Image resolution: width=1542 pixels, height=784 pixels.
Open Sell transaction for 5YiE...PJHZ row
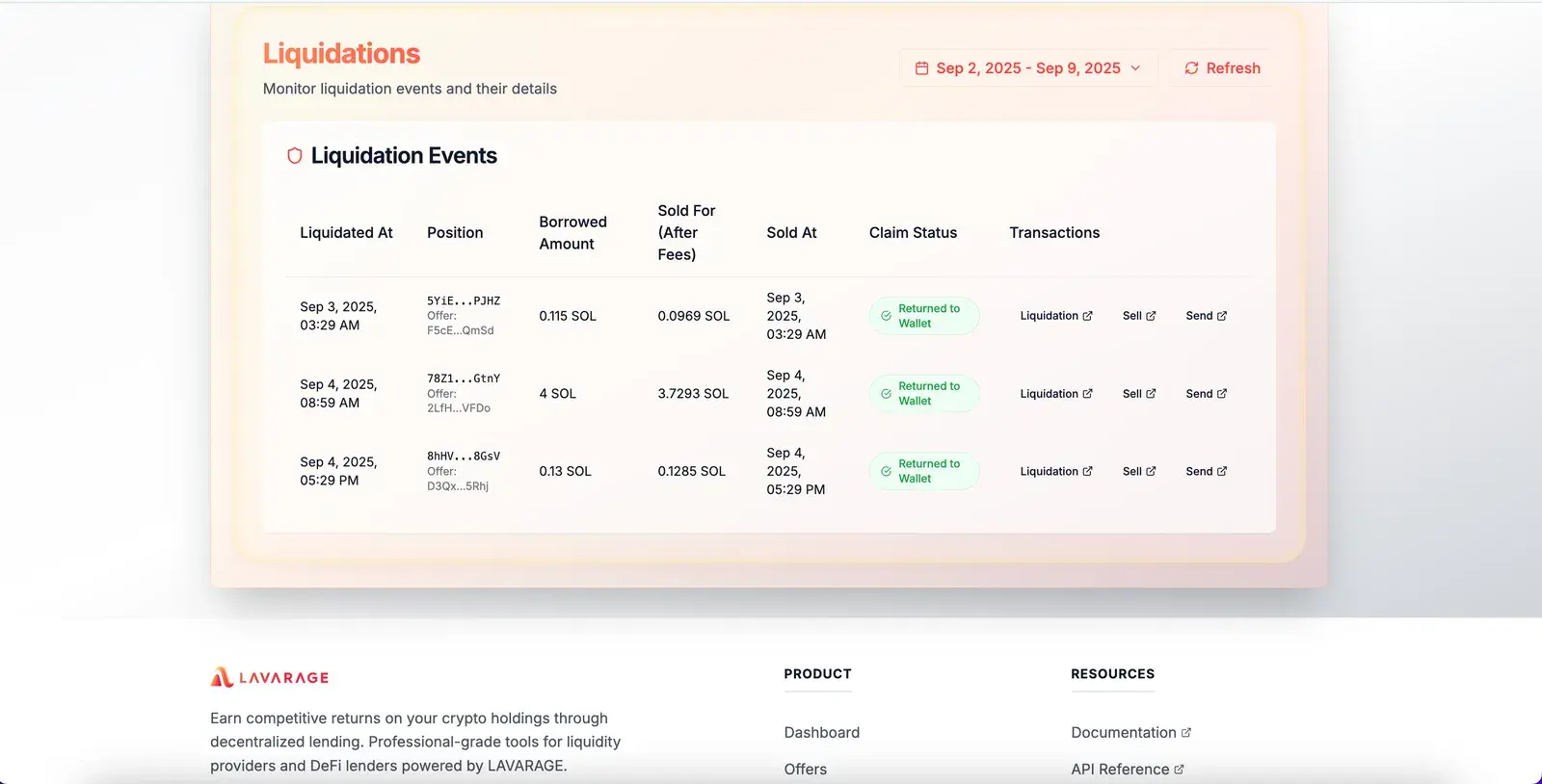1139,316
